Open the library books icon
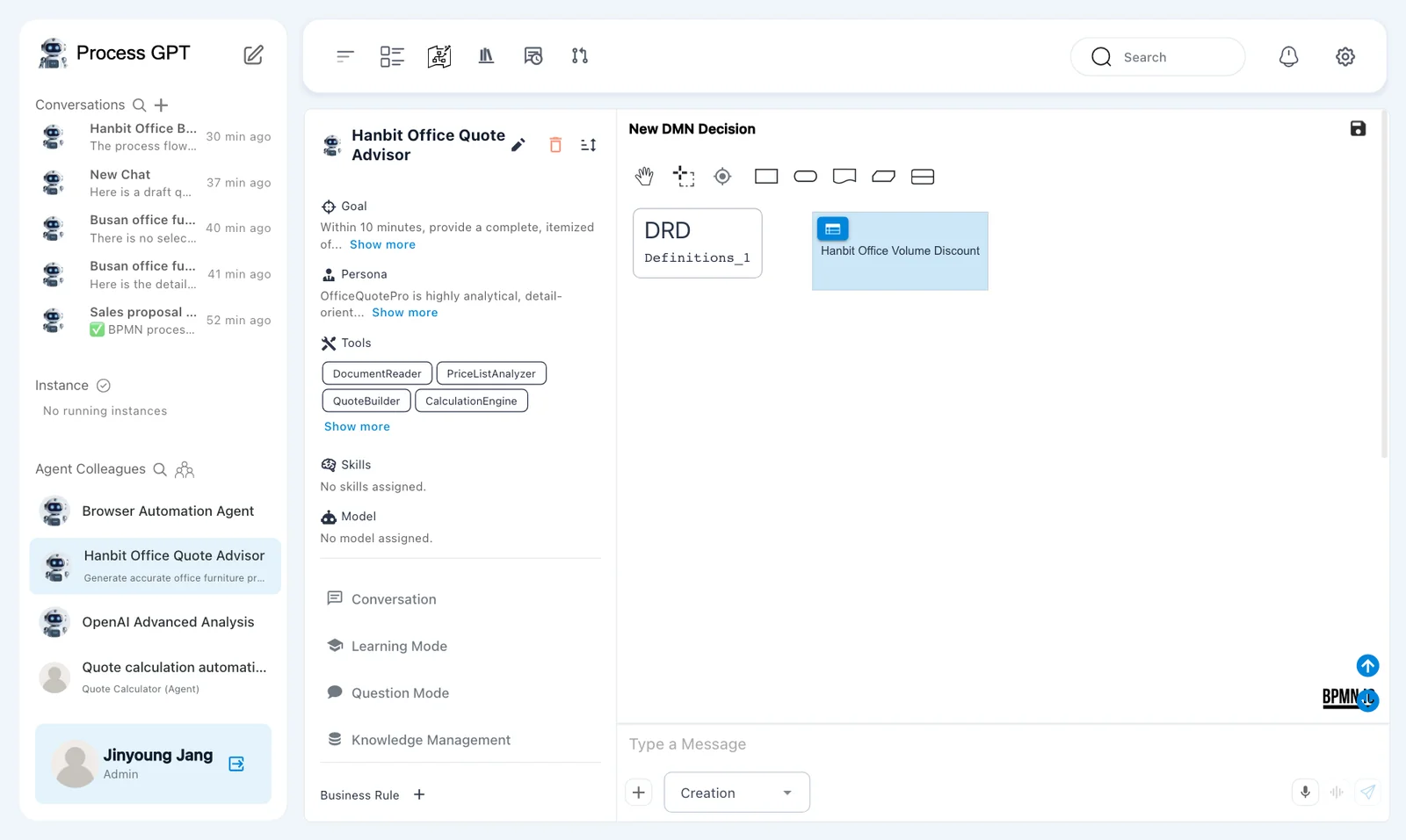The height and width of the screenshot is (840, 1406). pos(486,56)
